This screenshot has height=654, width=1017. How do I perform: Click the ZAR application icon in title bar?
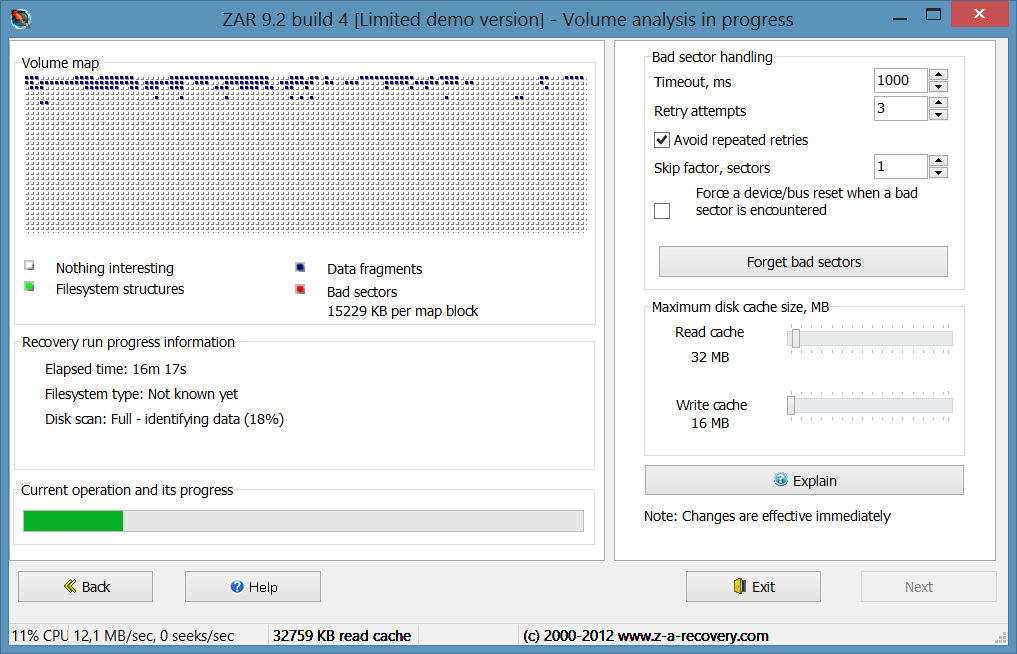pyautogui.click(x=21, y=18)
